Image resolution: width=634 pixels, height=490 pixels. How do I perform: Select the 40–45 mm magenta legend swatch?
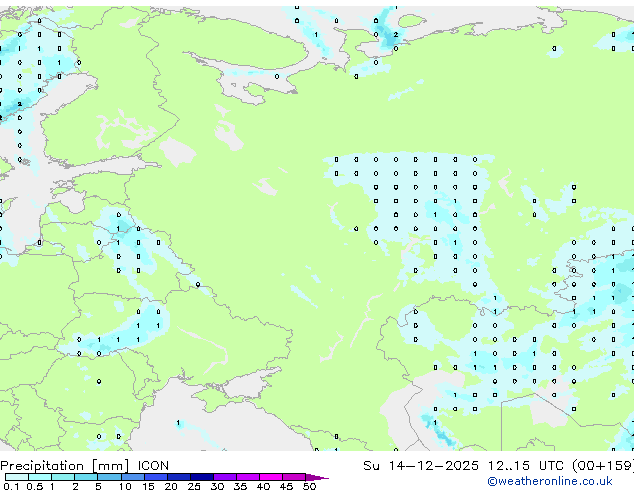271,477
